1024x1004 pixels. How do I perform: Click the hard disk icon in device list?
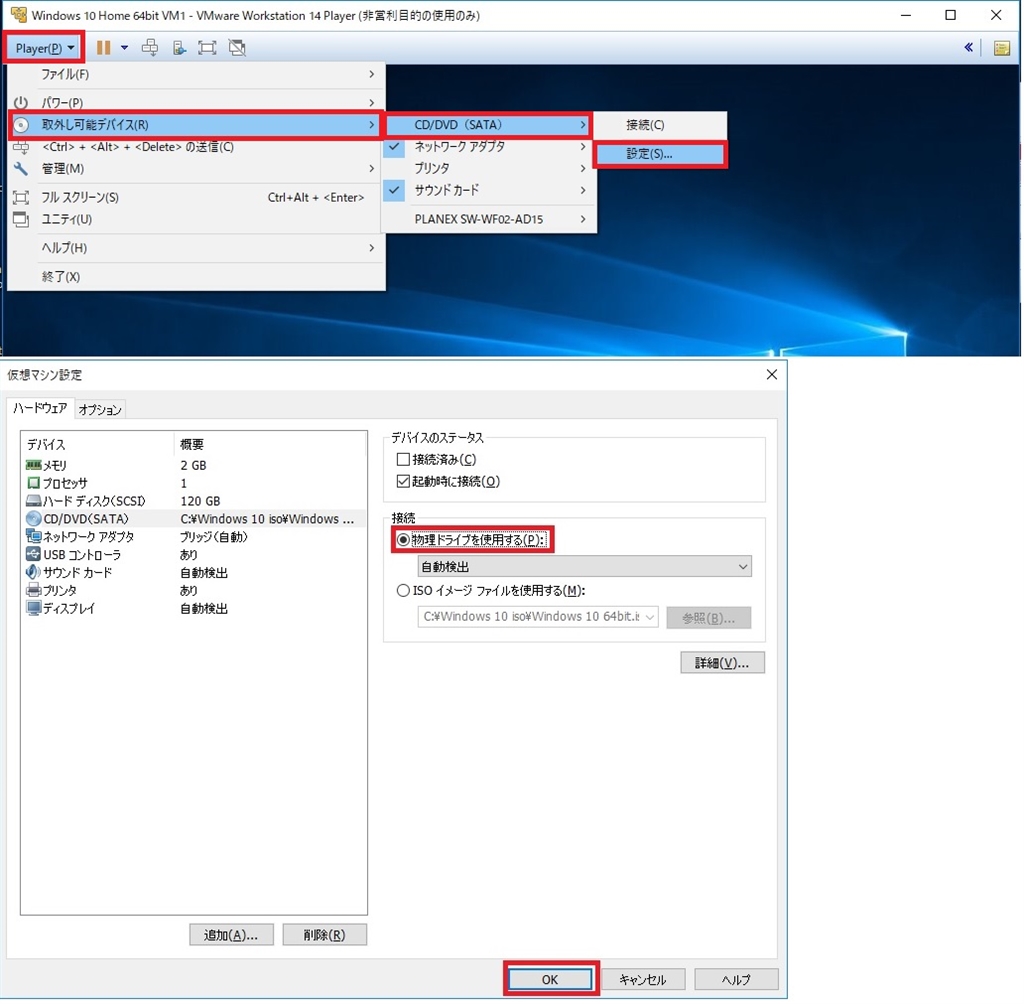coord(33,501)
